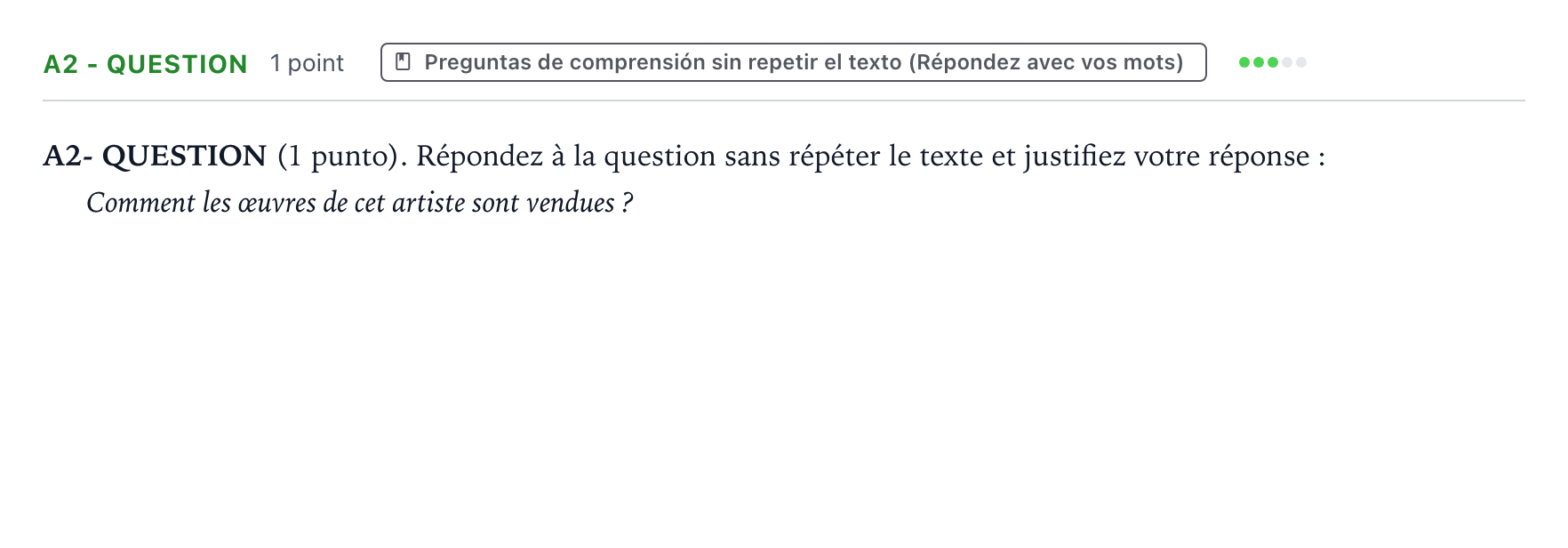
Task: Click the book icon in the category tag
Action: pos(403,62)
